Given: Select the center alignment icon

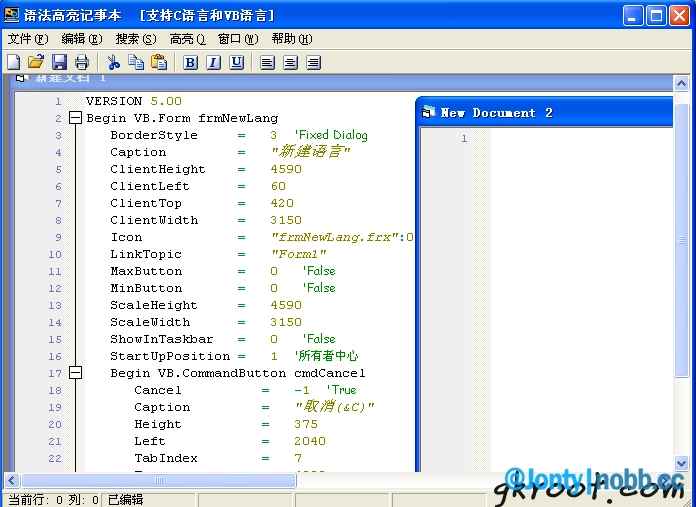Looking at the screenshot, I should 290,62.
